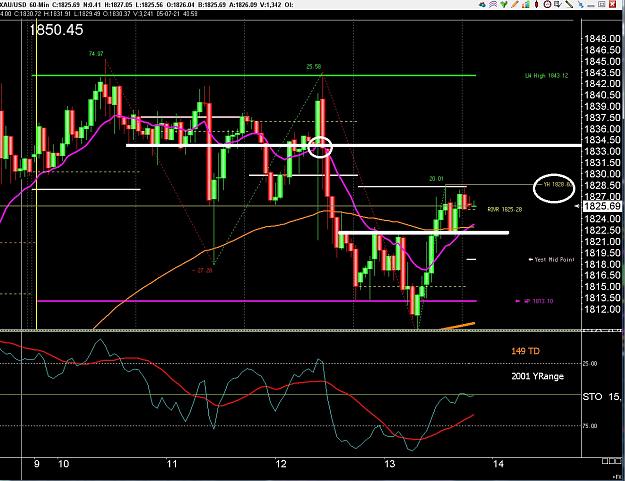The height and width of the screenshot is (481, 625).
Task: Select the pencil drawing tool icon
Action: tap(515, 4)
